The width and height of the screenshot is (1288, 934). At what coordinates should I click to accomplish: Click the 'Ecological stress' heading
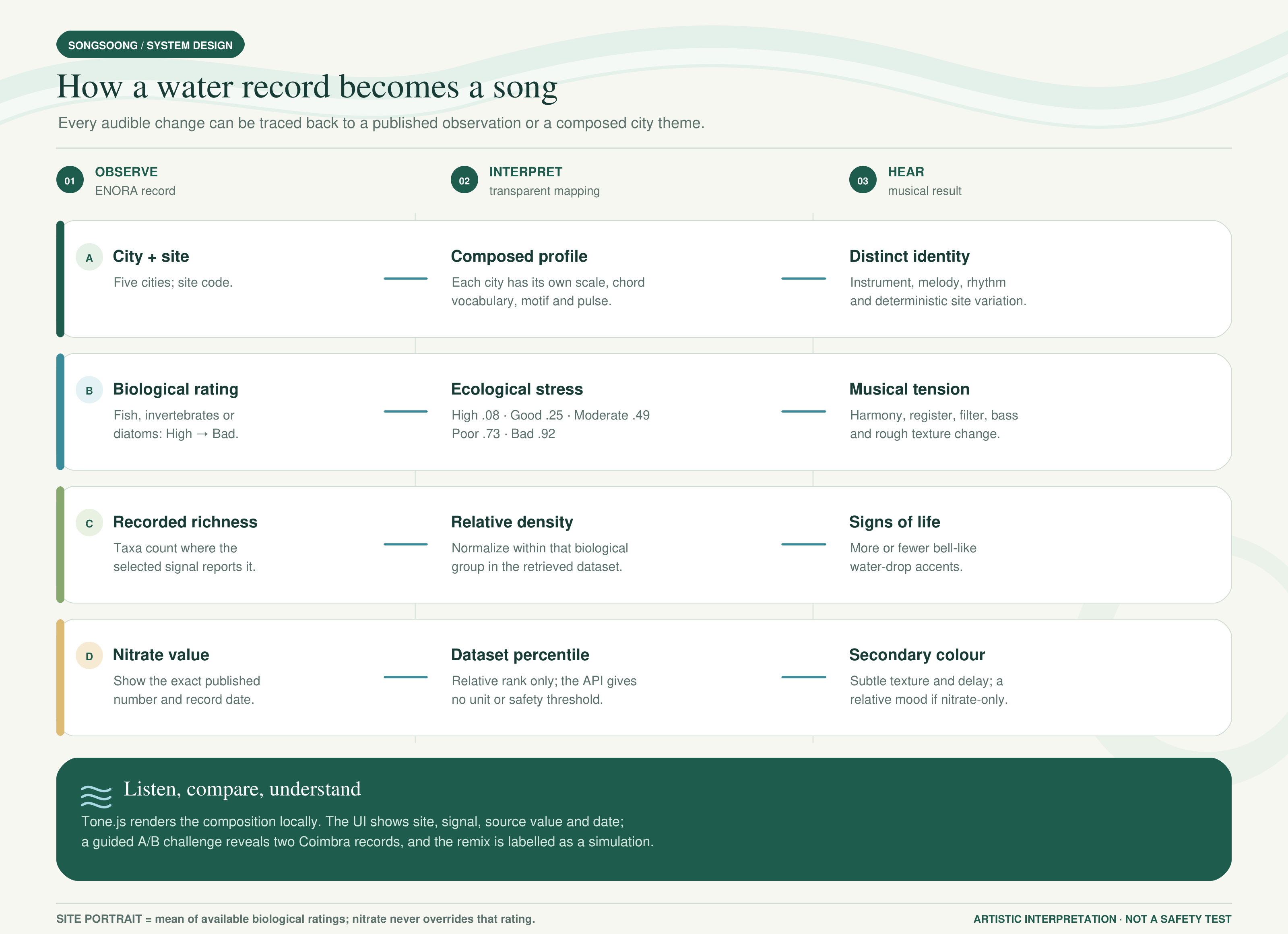(517, 389)
